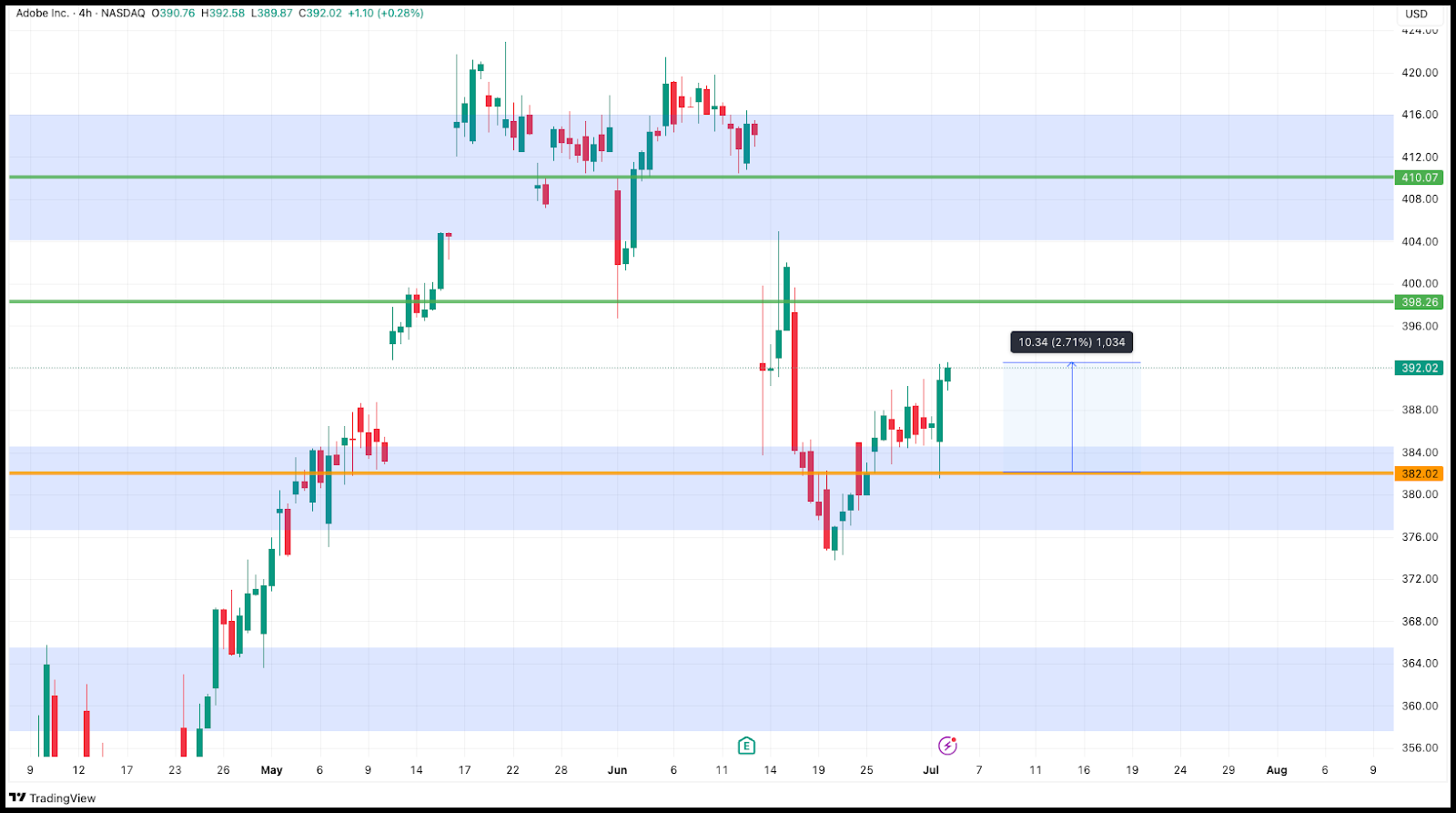Click the 'May' label on the time axis
The height and width of the screenshot is (813, 1456).
[271, 770]
